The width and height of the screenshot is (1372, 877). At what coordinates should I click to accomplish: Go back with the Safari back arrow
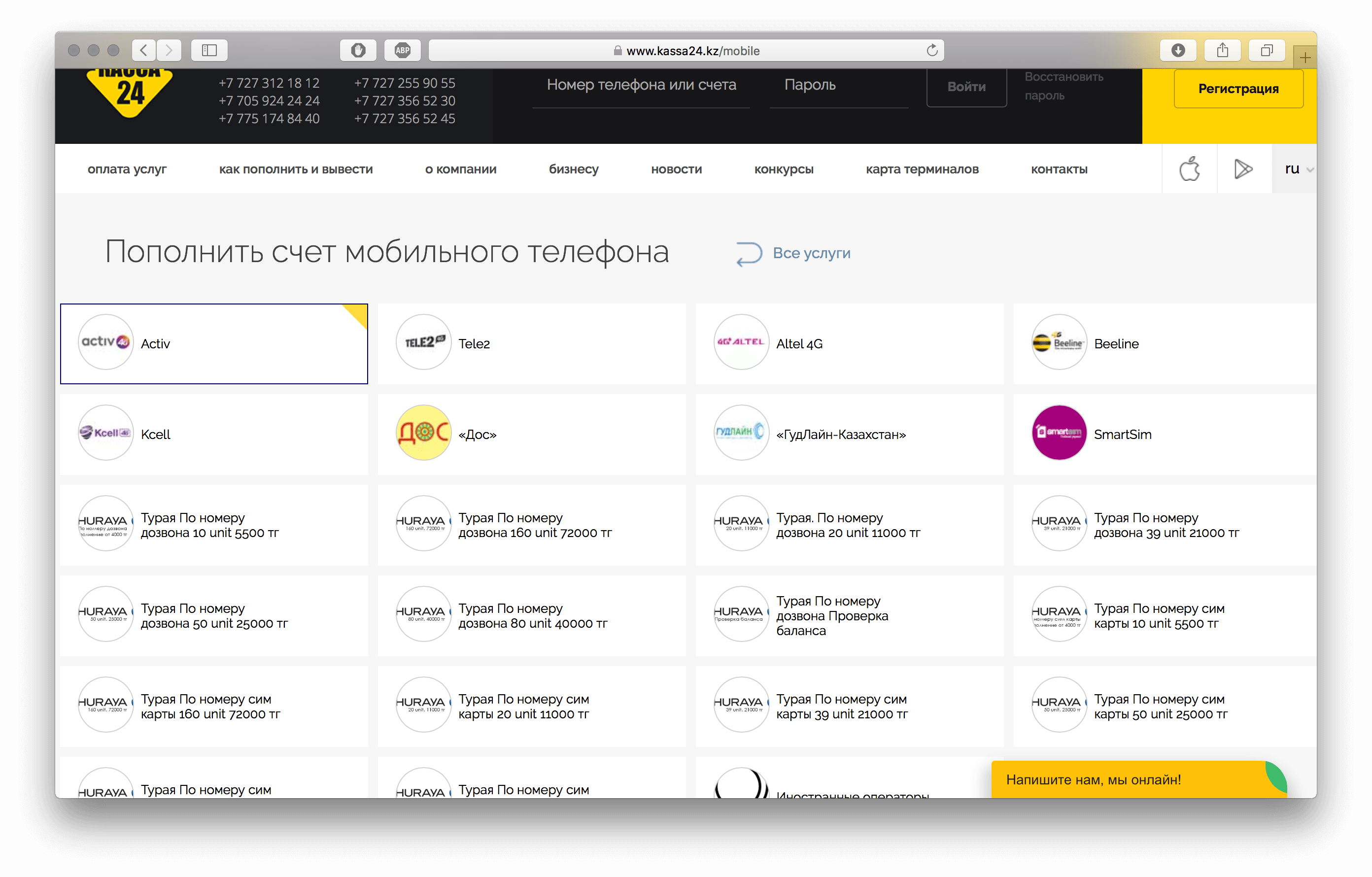[x=144, y=50]
